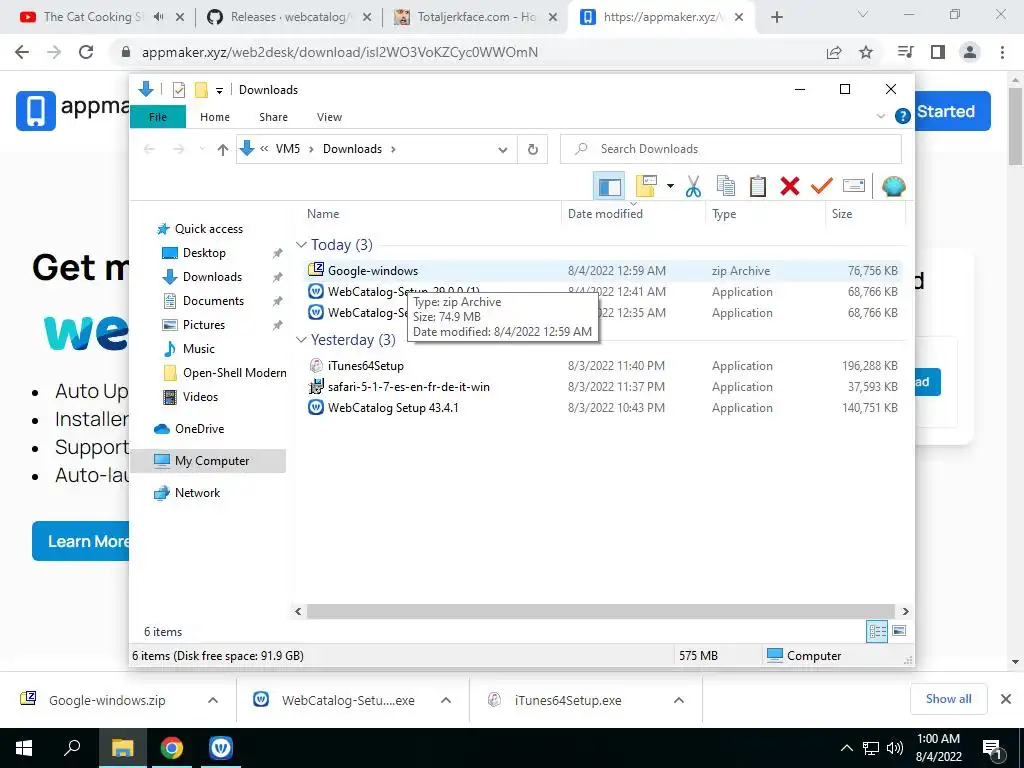Viewport: 1024px width, 768px height.
Task: Click the email envelope toolbar icon
Action: point(854,187)
